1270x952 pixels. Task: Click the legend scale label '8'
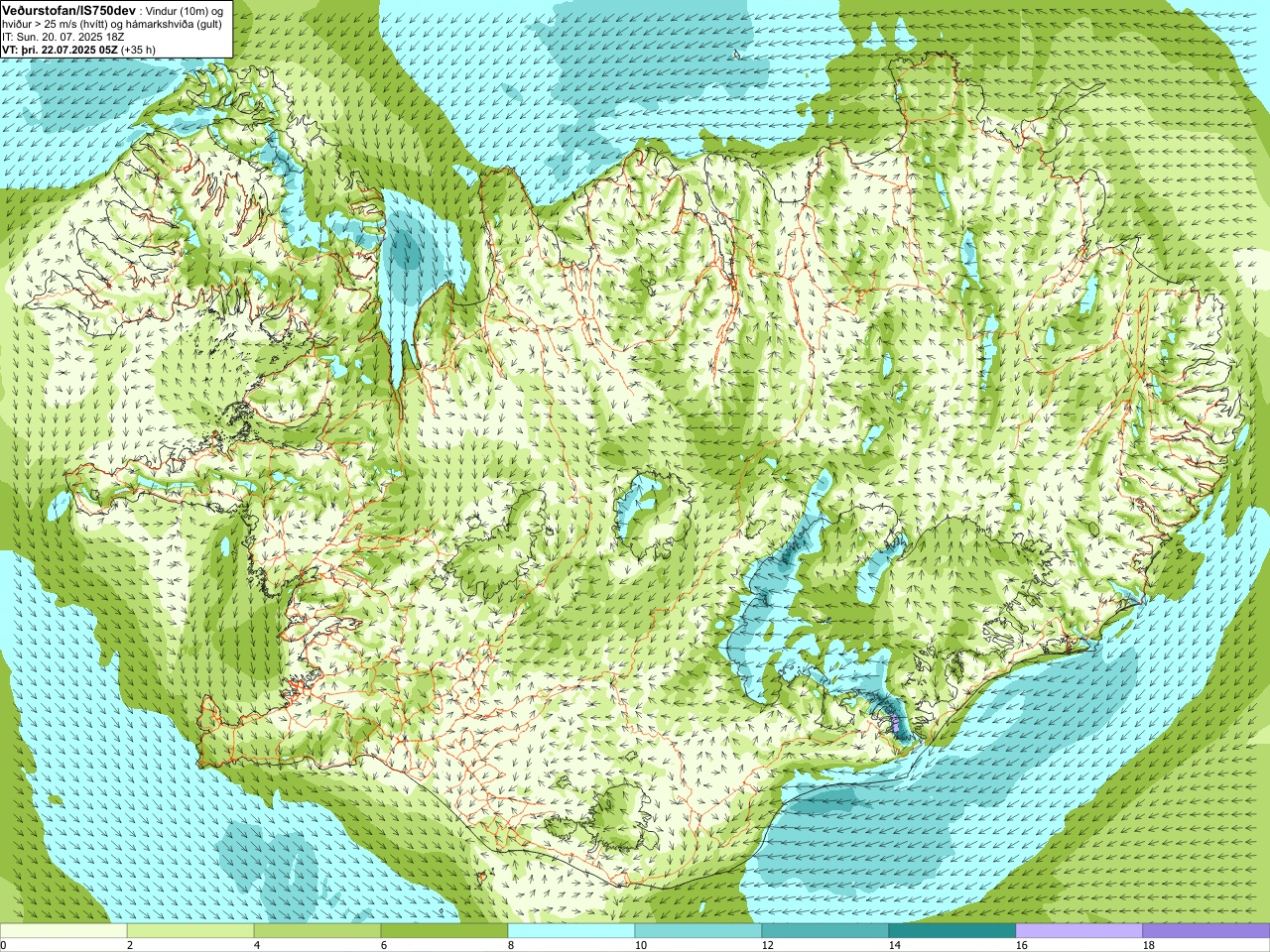pos(510,946)
